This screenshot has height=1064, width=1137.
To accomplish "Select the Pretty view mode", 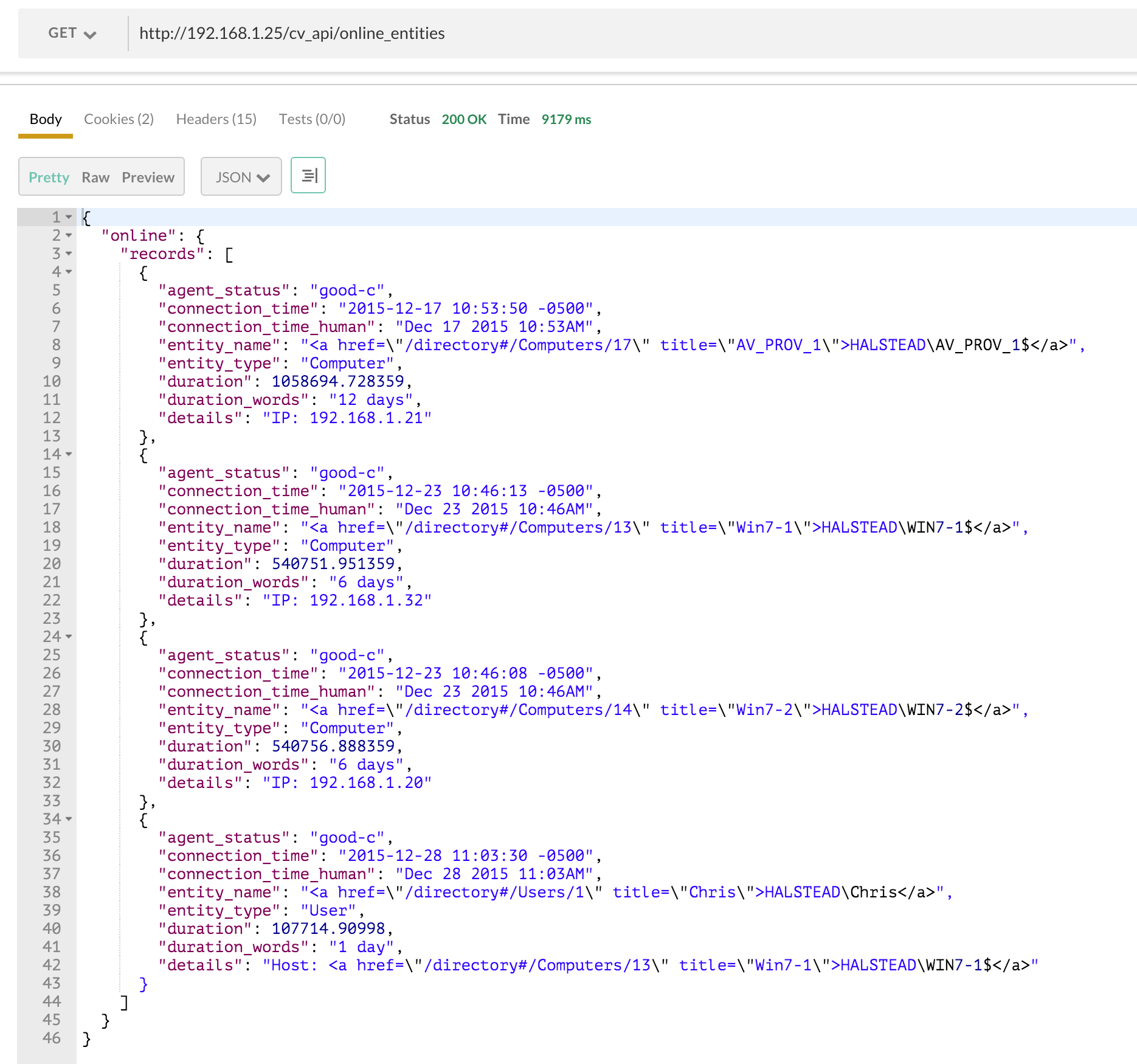I will click(x=49, y=178).
